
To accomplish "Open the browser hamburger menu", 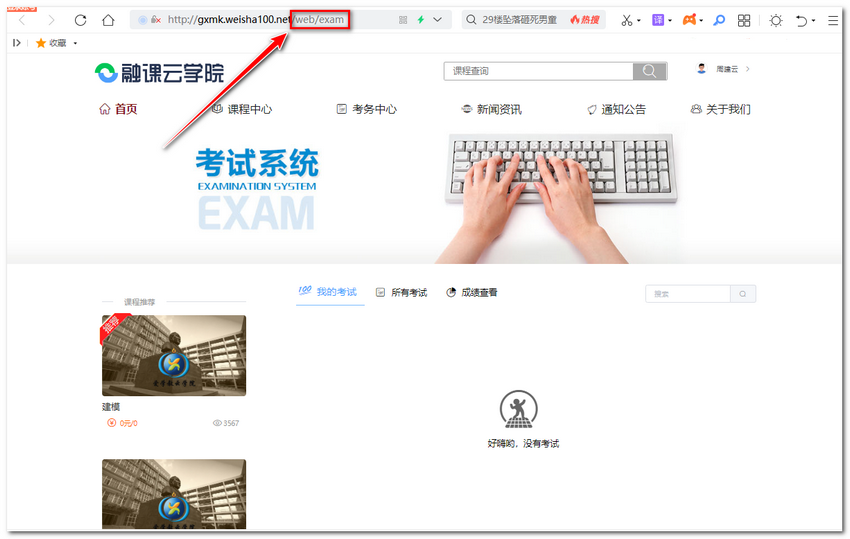I will tap(833, 20).
